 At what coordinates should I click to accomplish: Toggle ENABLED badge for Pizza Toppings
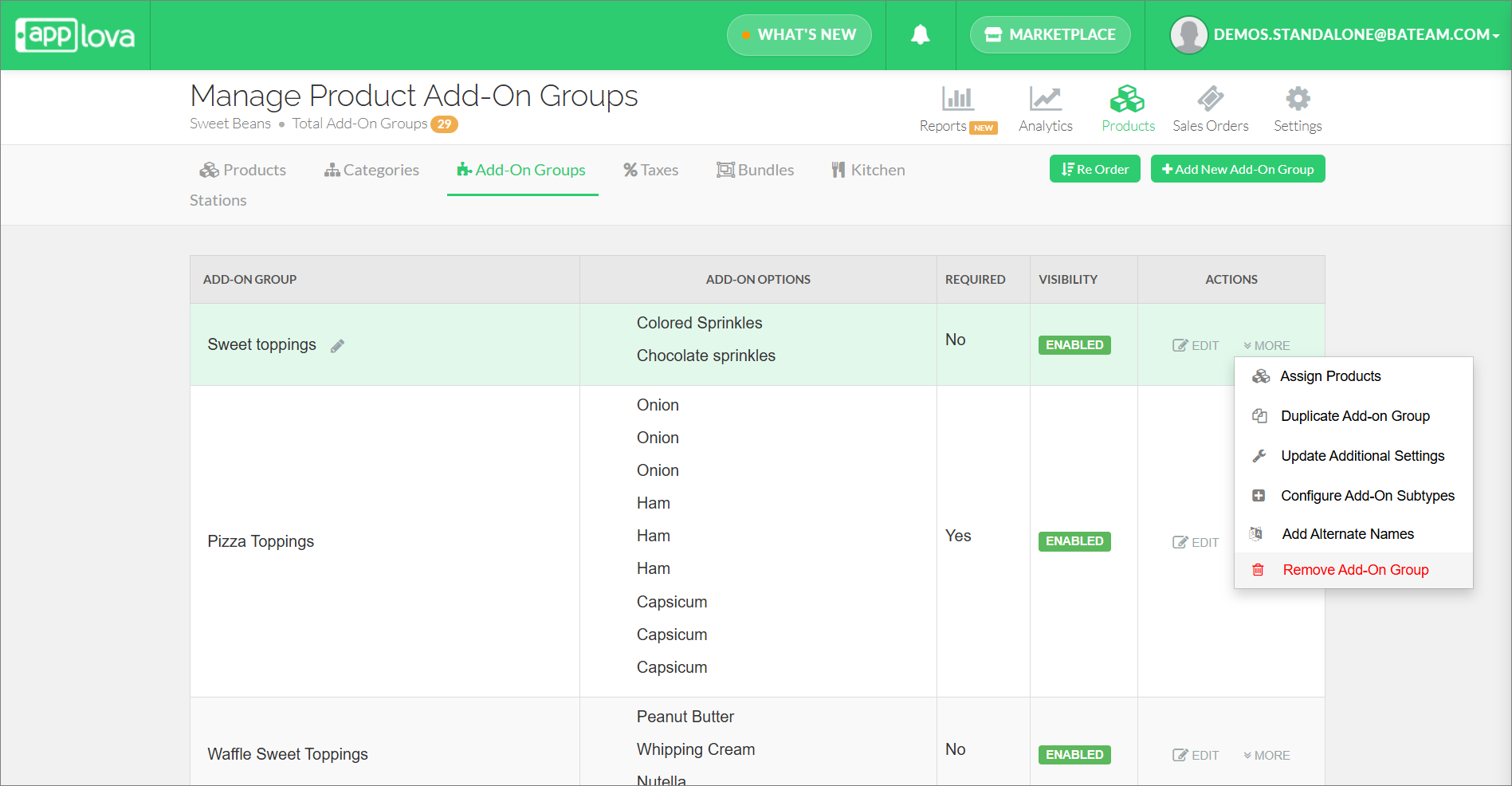coord(1074,541)
